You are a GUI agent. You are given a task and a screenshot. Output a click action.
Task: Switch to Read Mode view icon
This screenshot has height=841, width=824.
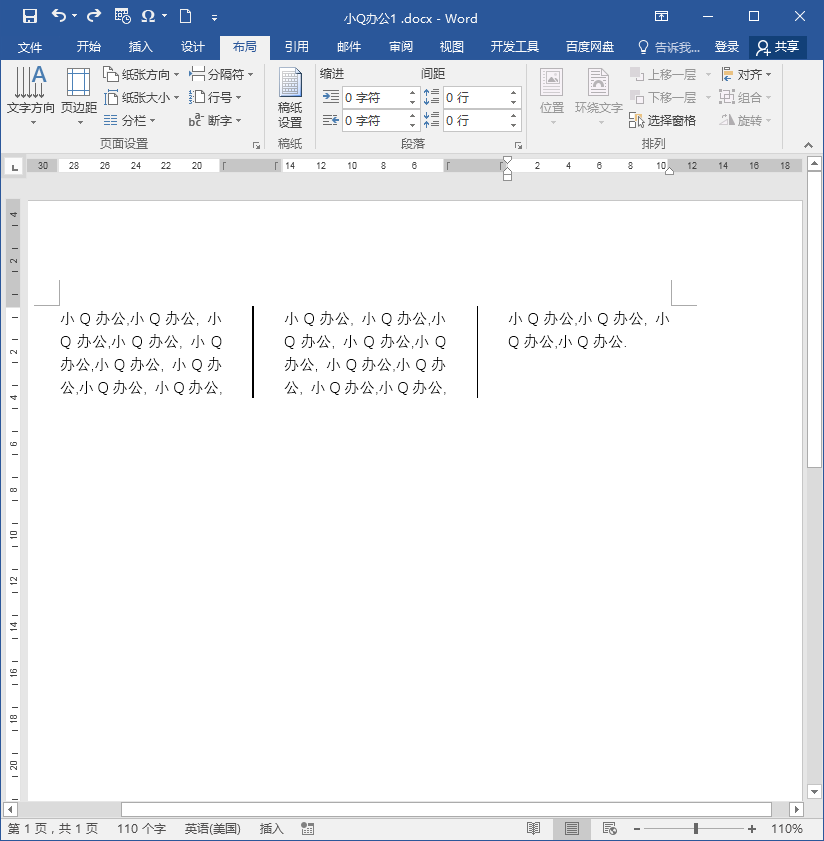pyautogui.click(x=533, y=829)
